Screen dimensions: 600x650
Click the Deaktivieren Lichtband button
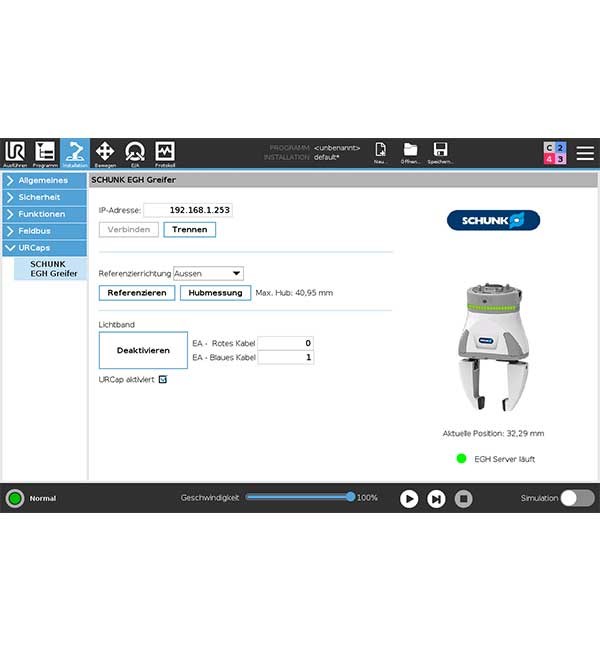click(x=143, y=350)
